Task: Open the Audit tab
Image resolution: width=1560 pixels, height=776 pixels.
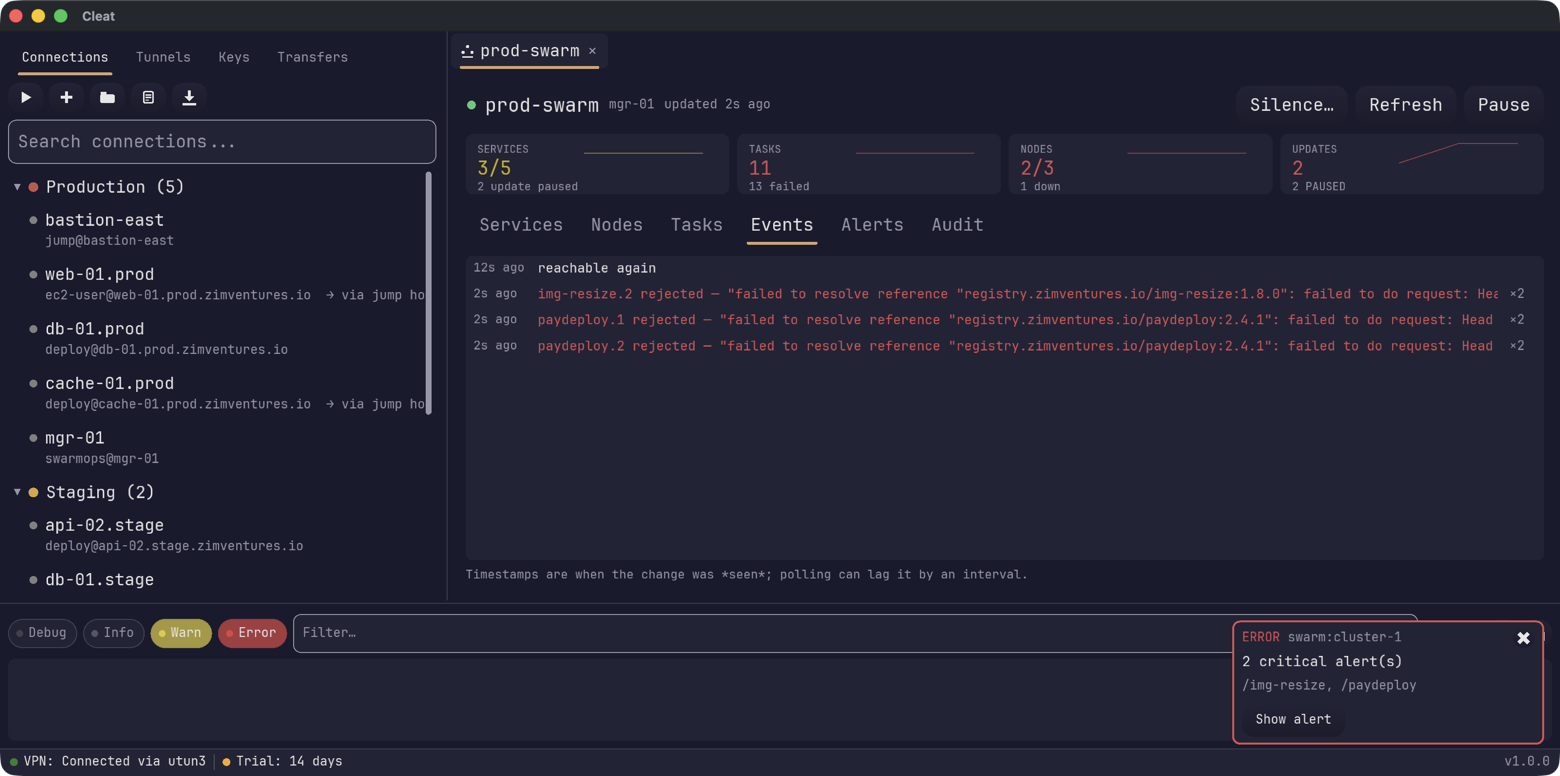Action: coord(958,225)
